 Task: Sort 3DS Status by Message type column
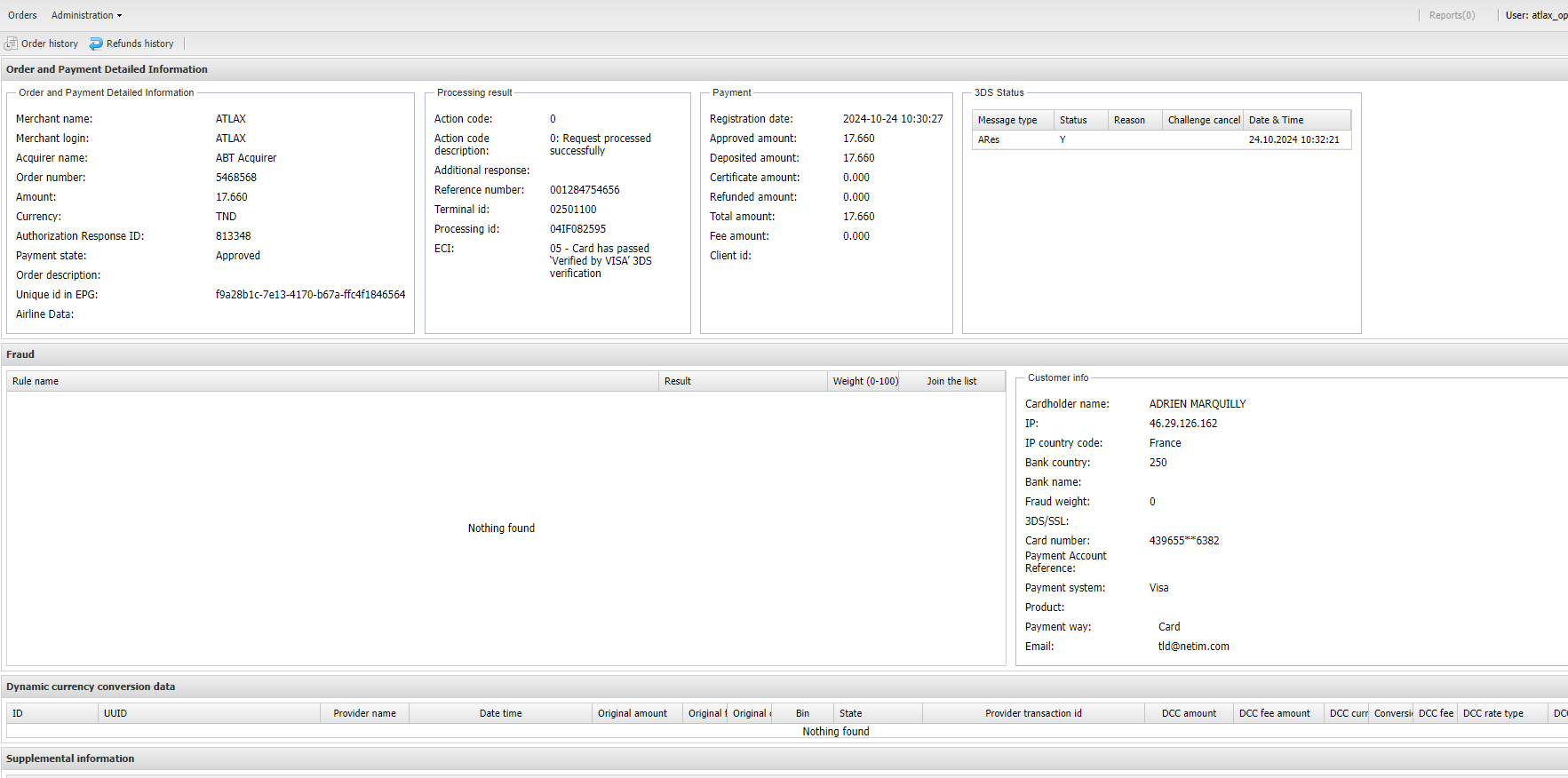(x=1007, y=120)
